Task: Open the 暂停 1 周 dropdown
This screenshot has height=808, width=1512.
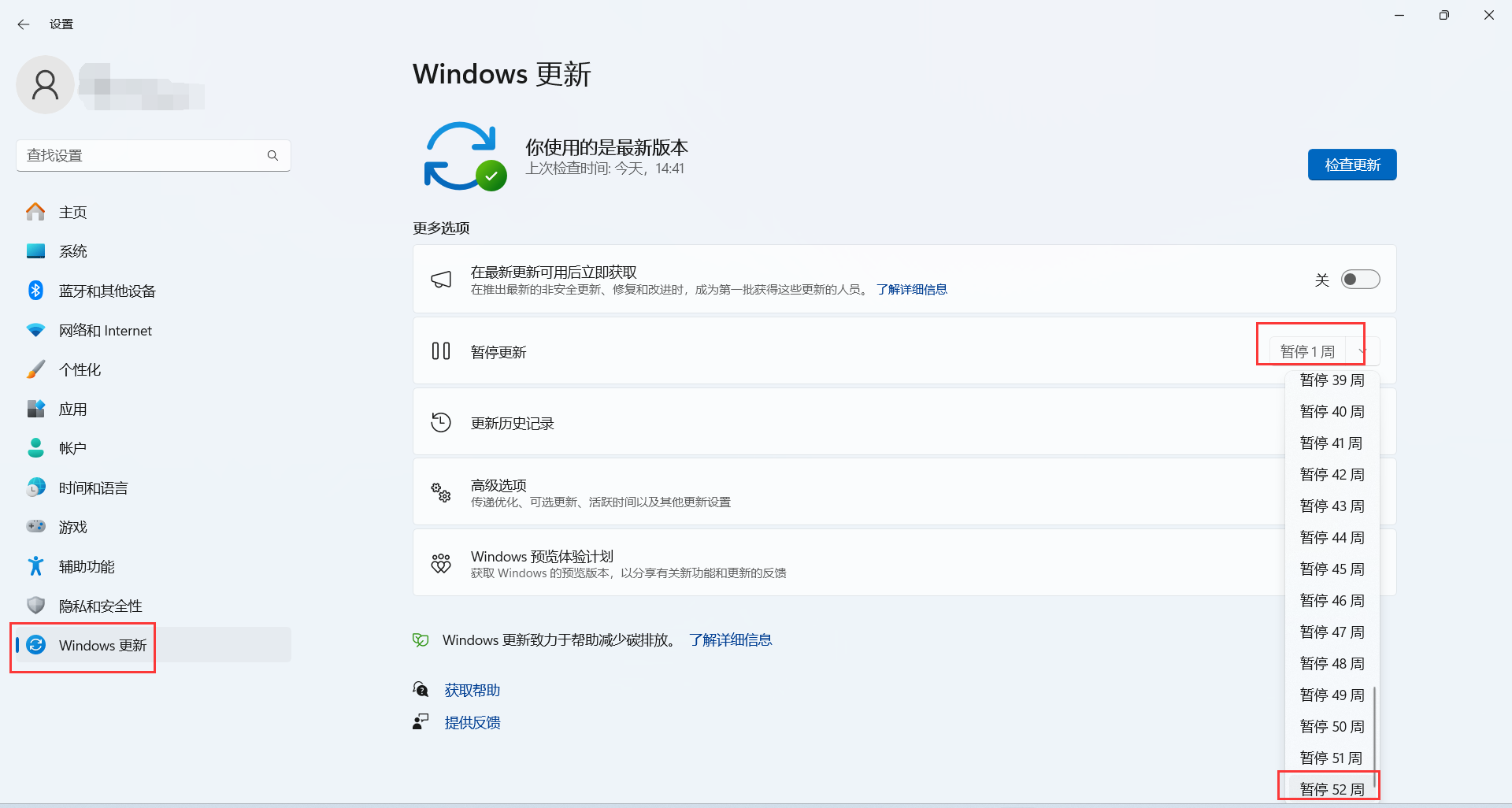Action: [x=1324, y=351]
